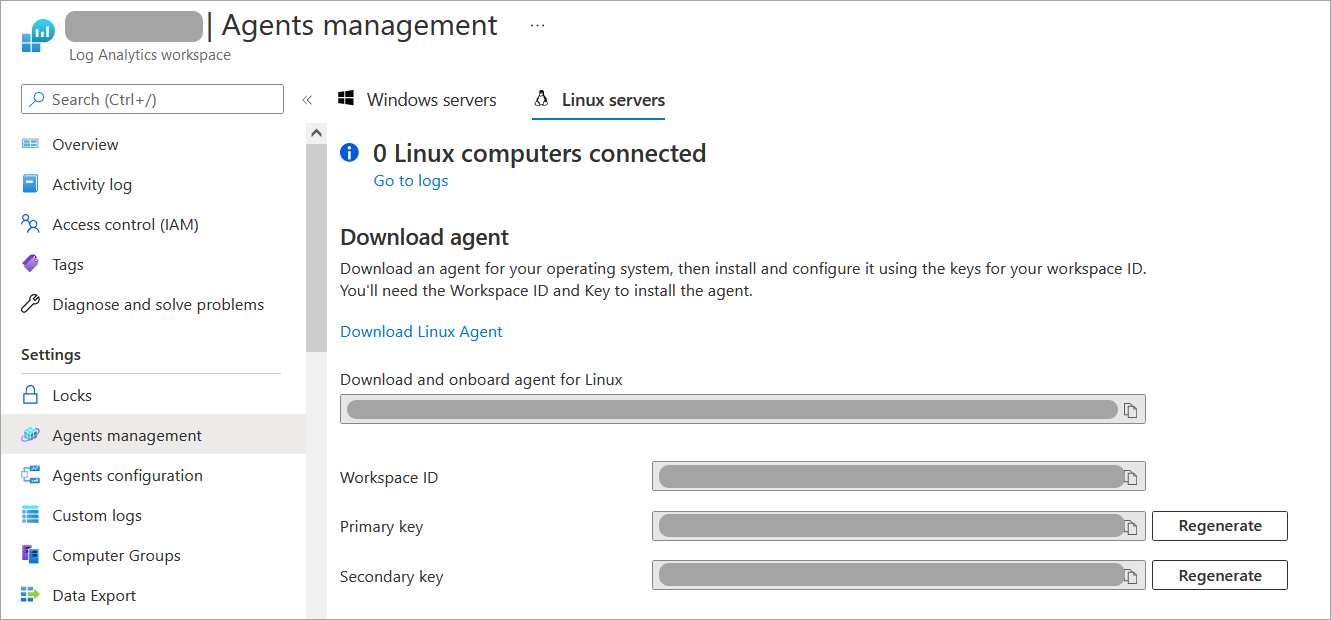Open the ellipsis more options menu
1331x620 pixels.
[537, 26]
